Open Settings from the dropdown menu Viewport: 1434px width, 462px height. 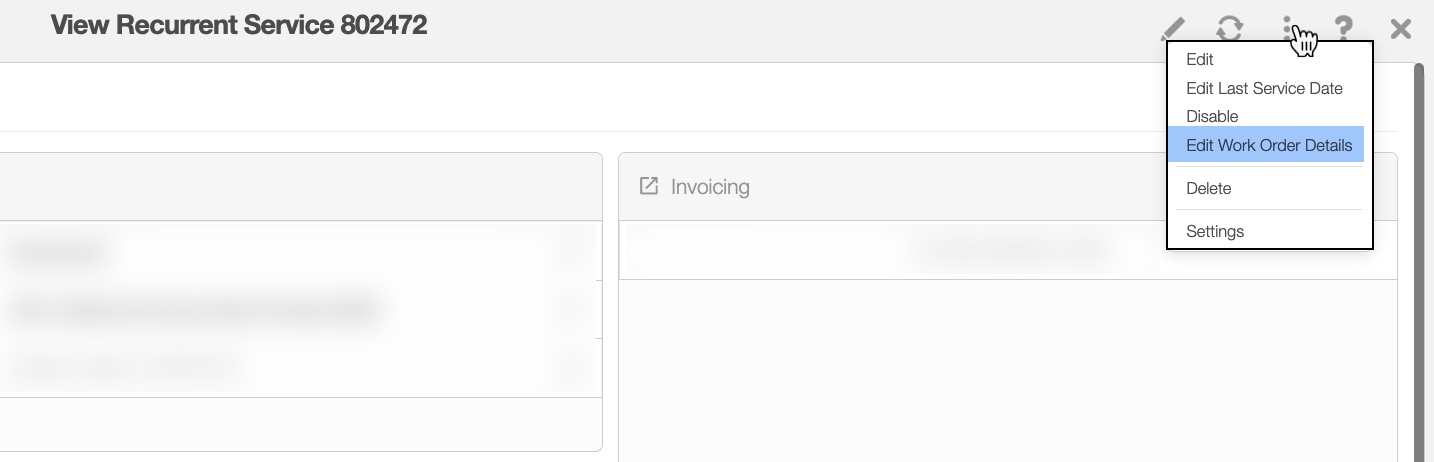click(x=1215, y=231)
